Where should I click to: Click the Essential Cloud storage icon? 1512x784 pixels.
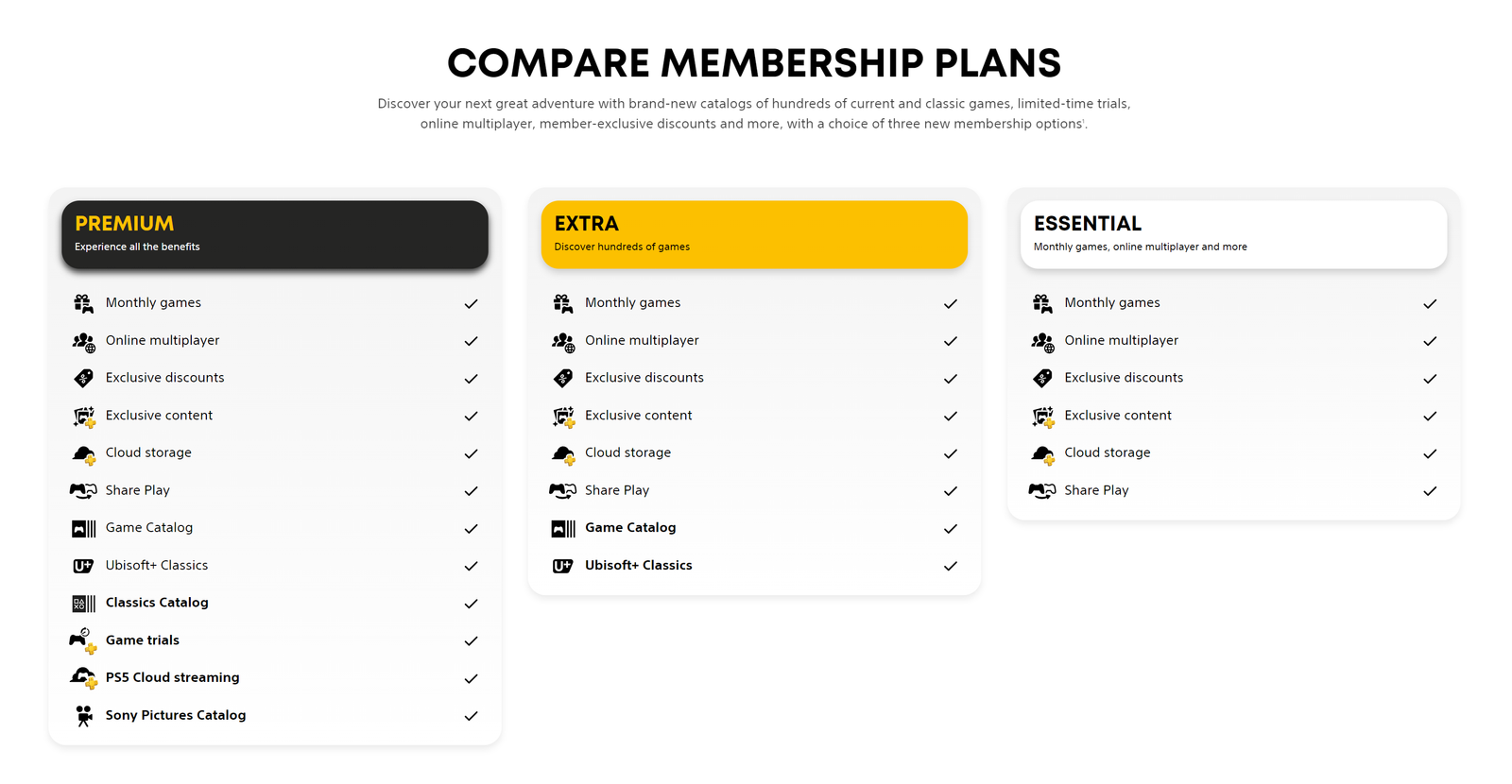(x=1042, y=453)
